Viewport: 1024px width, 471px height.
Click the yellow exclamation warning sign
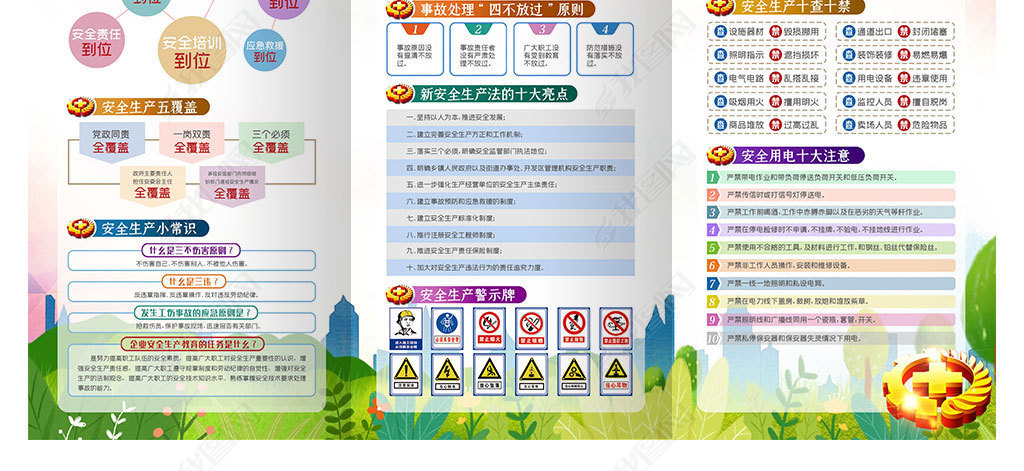click(x=405, y=373)
